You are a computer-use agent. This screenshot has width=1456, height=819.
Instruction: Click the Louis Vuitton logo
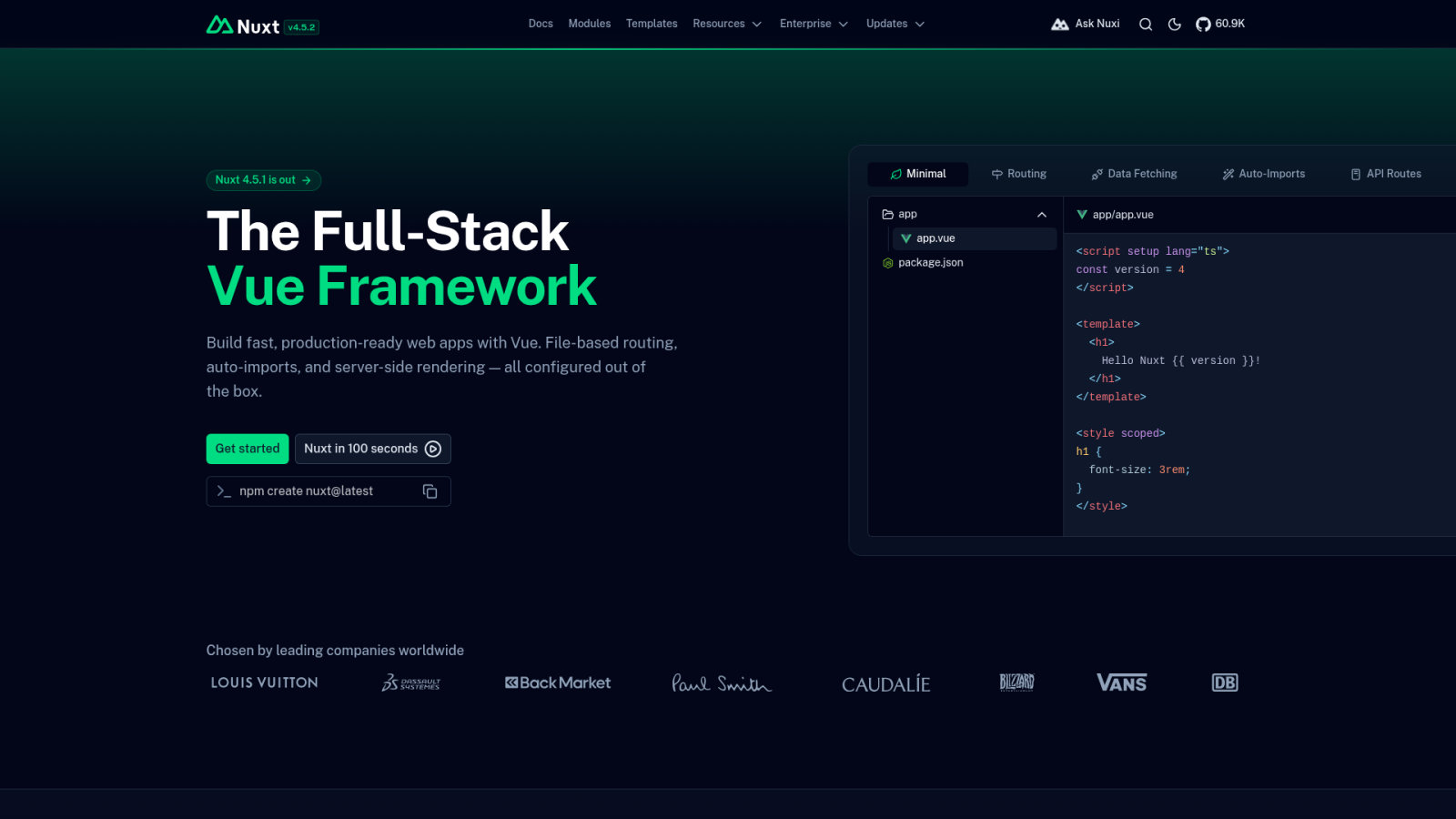coord(265,682)
